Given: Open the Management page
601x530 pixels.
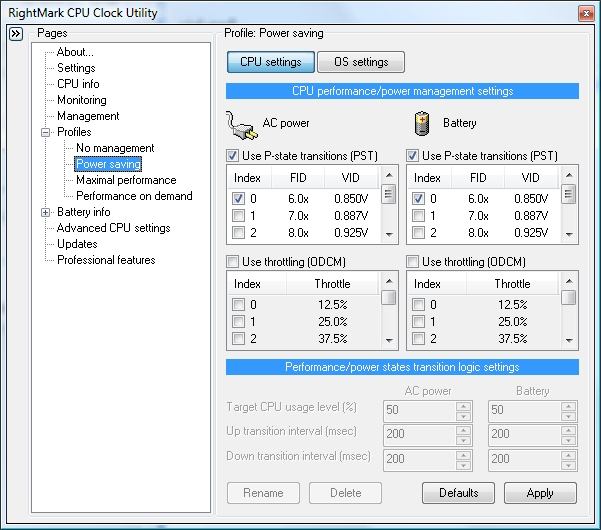Looking at the screenshot, I should (x=88, y=116).
